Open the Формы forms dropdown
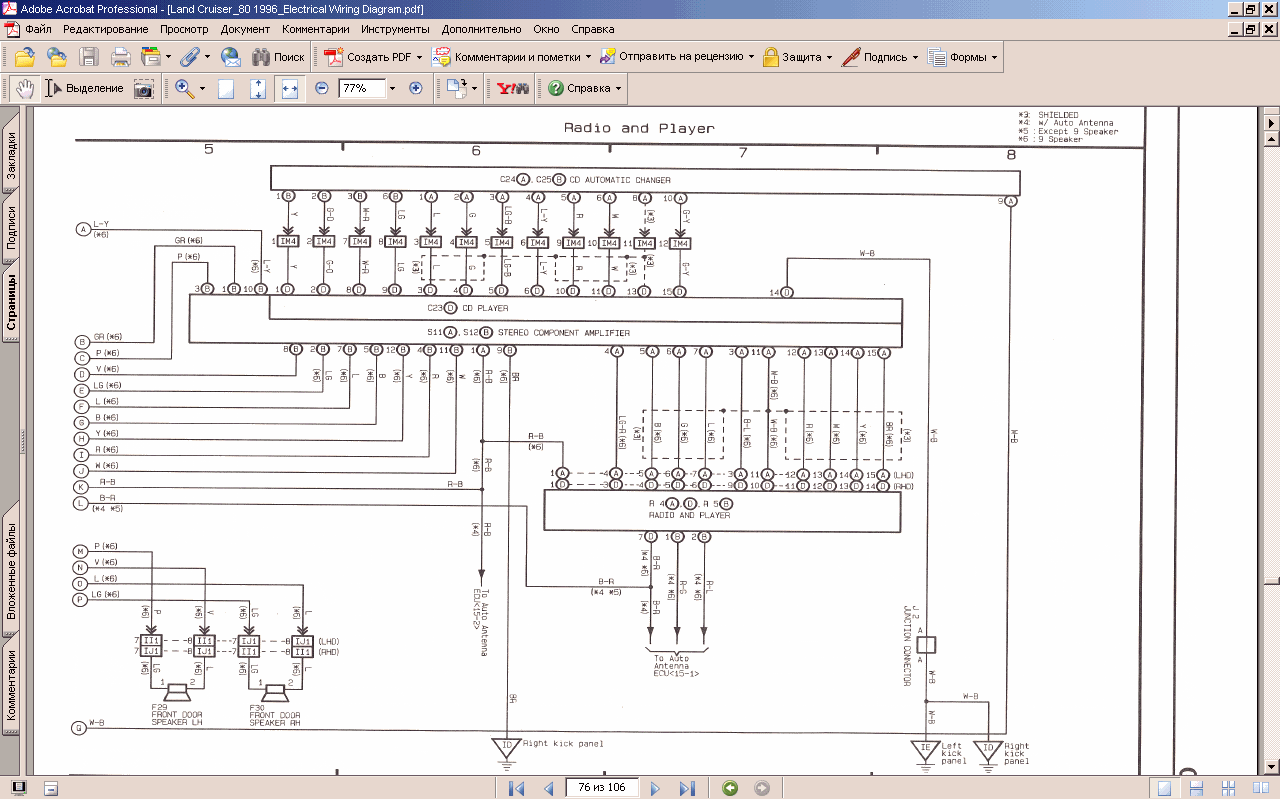 pyautogui.click(x=963, y=57)
